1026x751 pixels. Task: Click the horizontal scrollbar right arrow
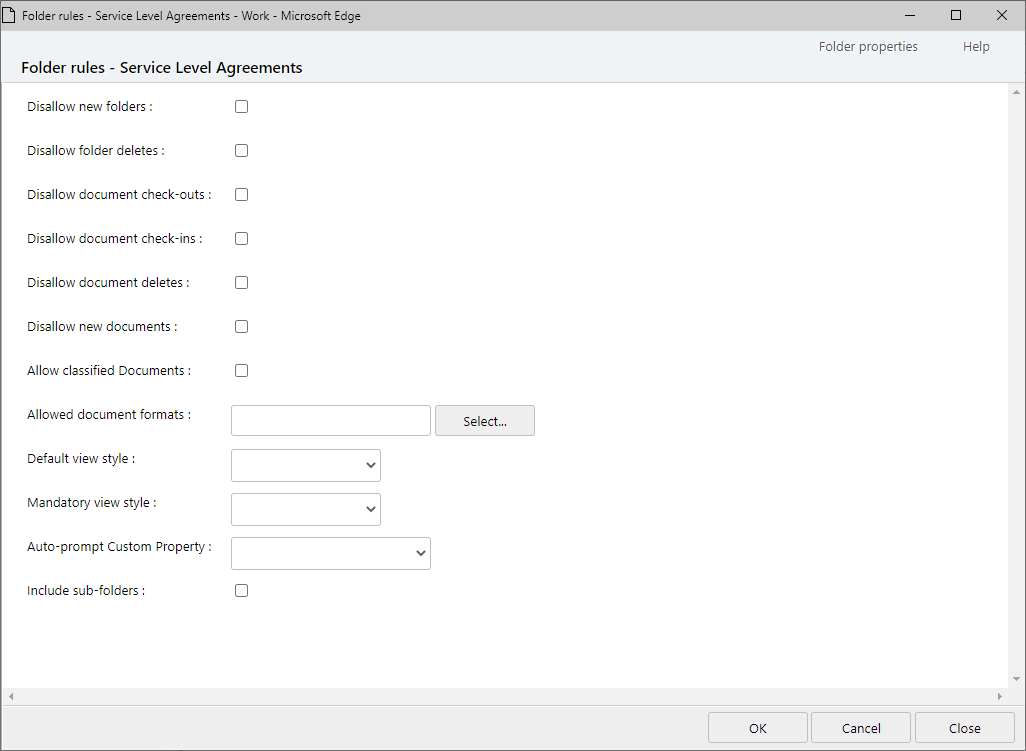click(x=999, y=696)
